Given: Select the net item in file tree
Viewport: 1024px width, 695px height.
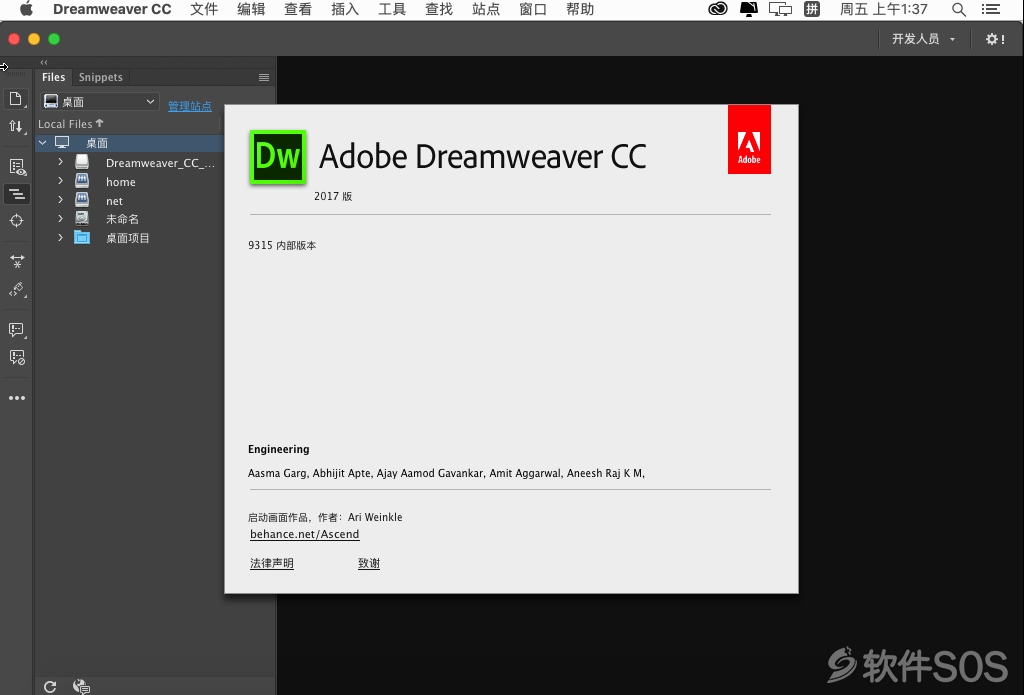Looking at the screenshot, I should coord(114,201).
